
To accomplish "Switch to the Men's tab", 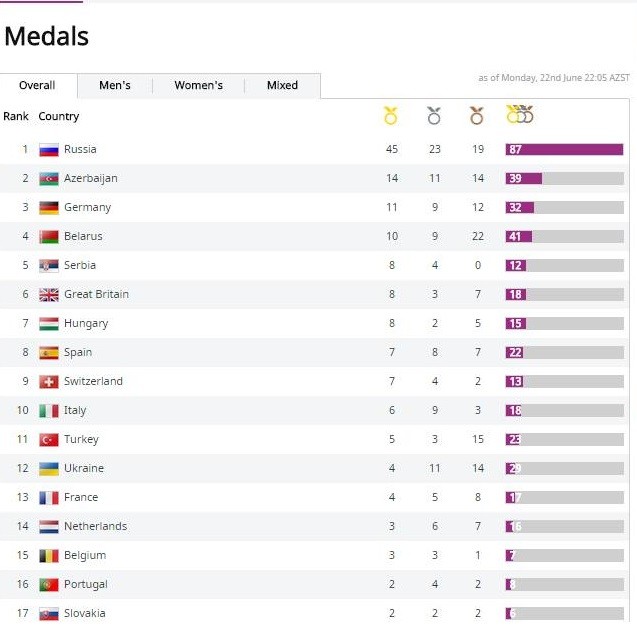I will [115, 86].
